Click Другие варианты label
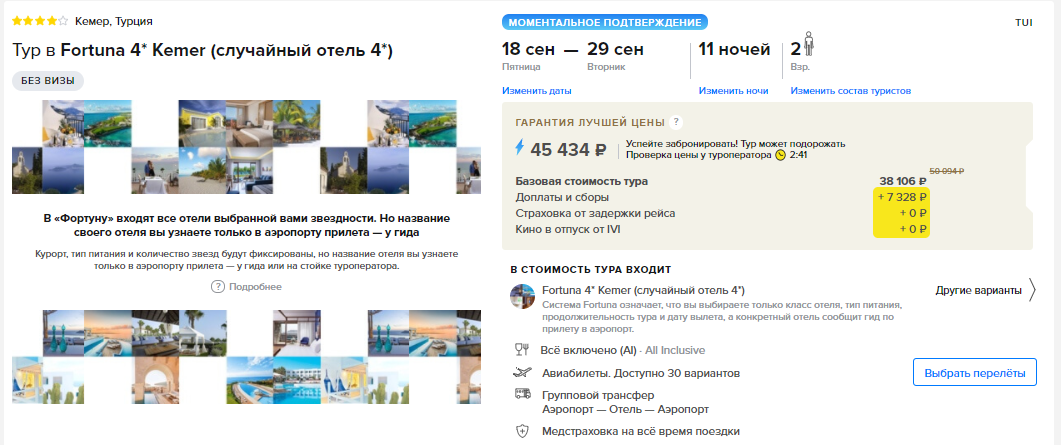This screenshot has width=1061, height=445. (x=978, y=290)
